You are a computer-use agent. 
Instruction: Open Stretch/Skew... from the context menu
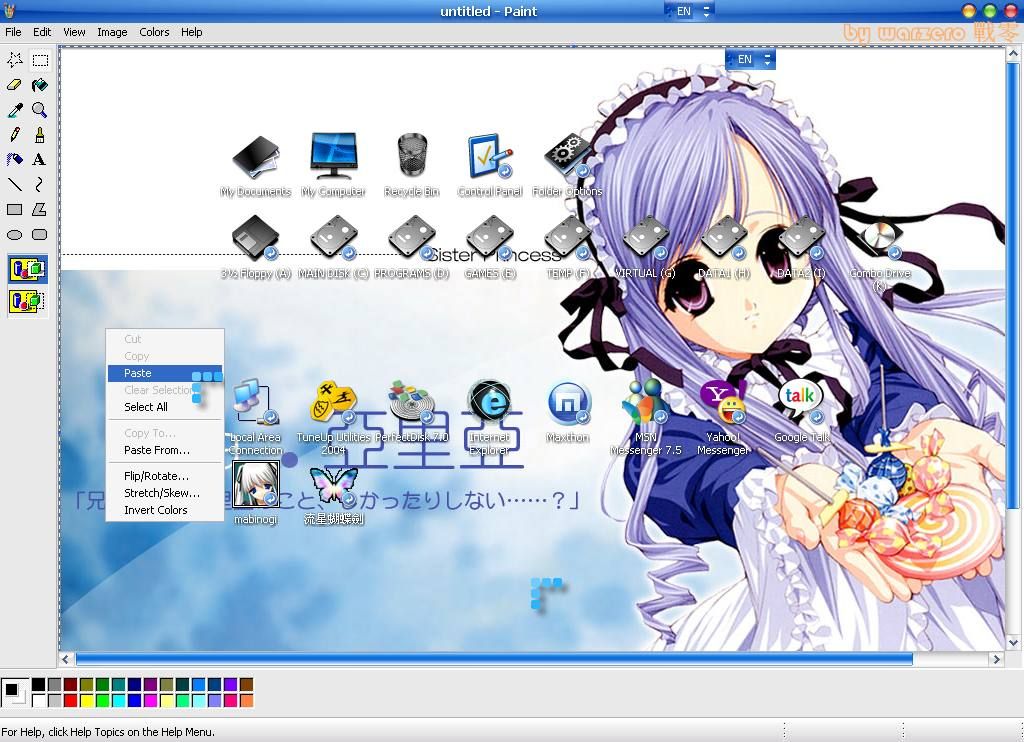click(x=165, y=493)
